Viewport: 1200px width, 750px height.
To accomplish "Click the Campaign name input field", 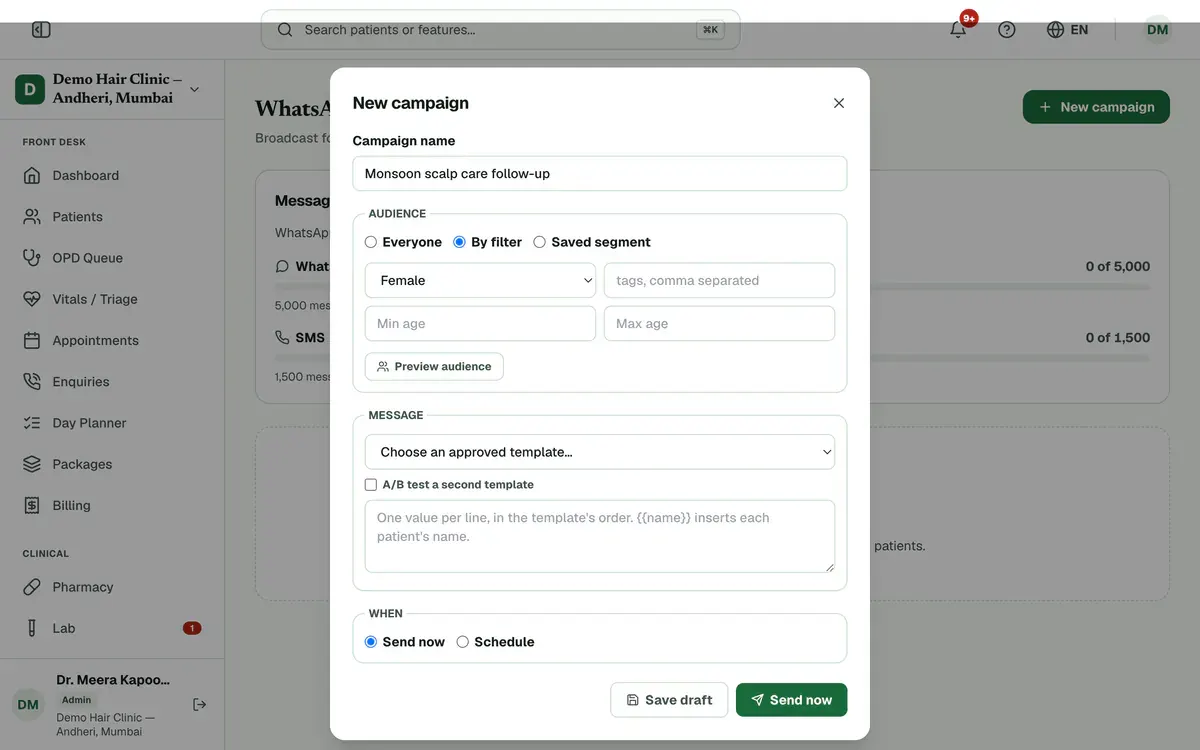I will coord(600,173).
